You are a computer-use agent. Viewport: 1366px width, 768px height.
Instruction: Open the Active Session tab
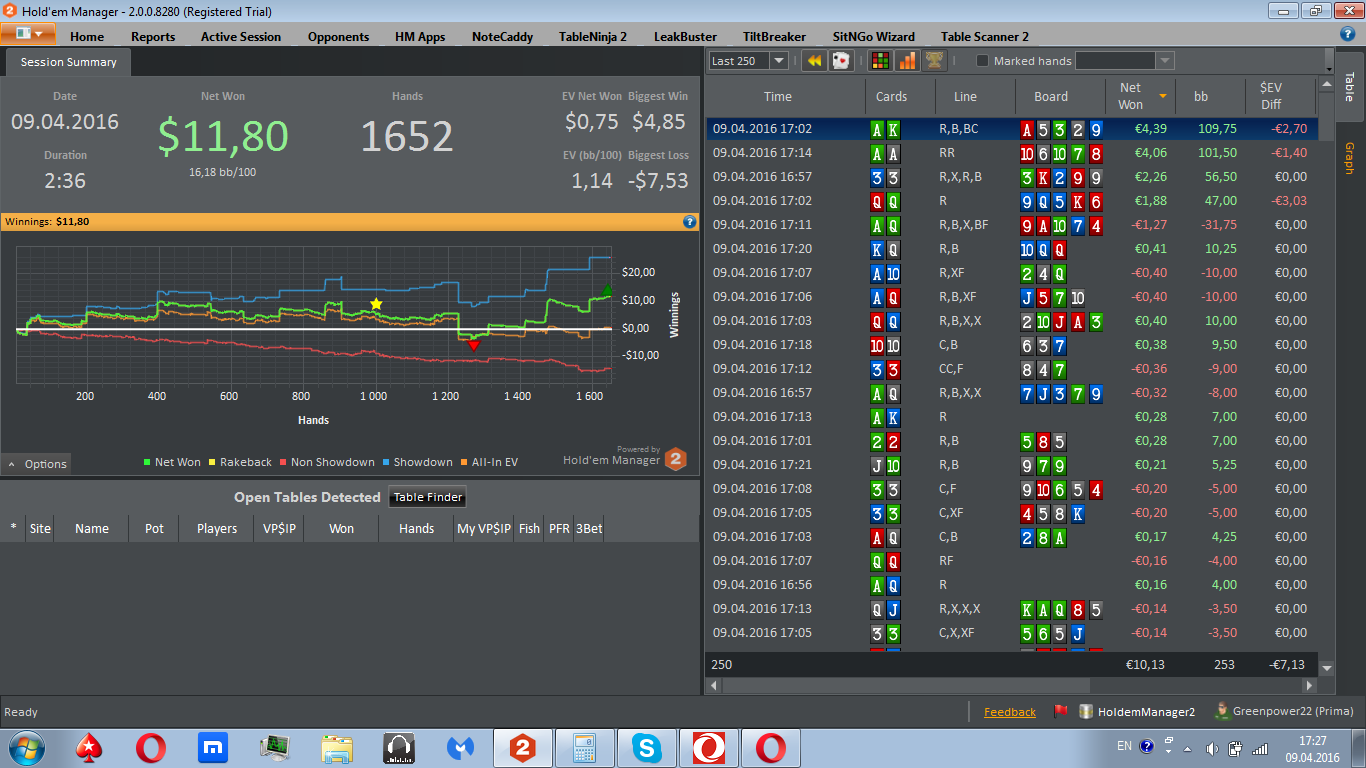(x=241, y=37)
